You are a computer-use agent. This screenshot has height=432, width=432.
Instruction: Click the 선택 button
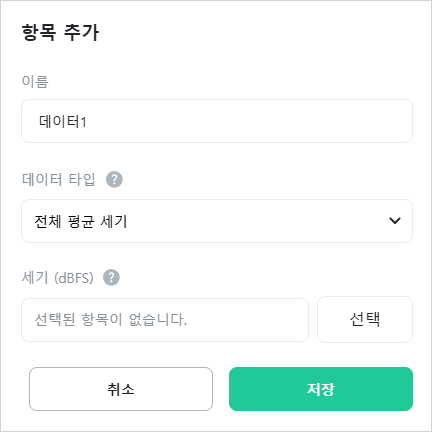tap(365, 319)
